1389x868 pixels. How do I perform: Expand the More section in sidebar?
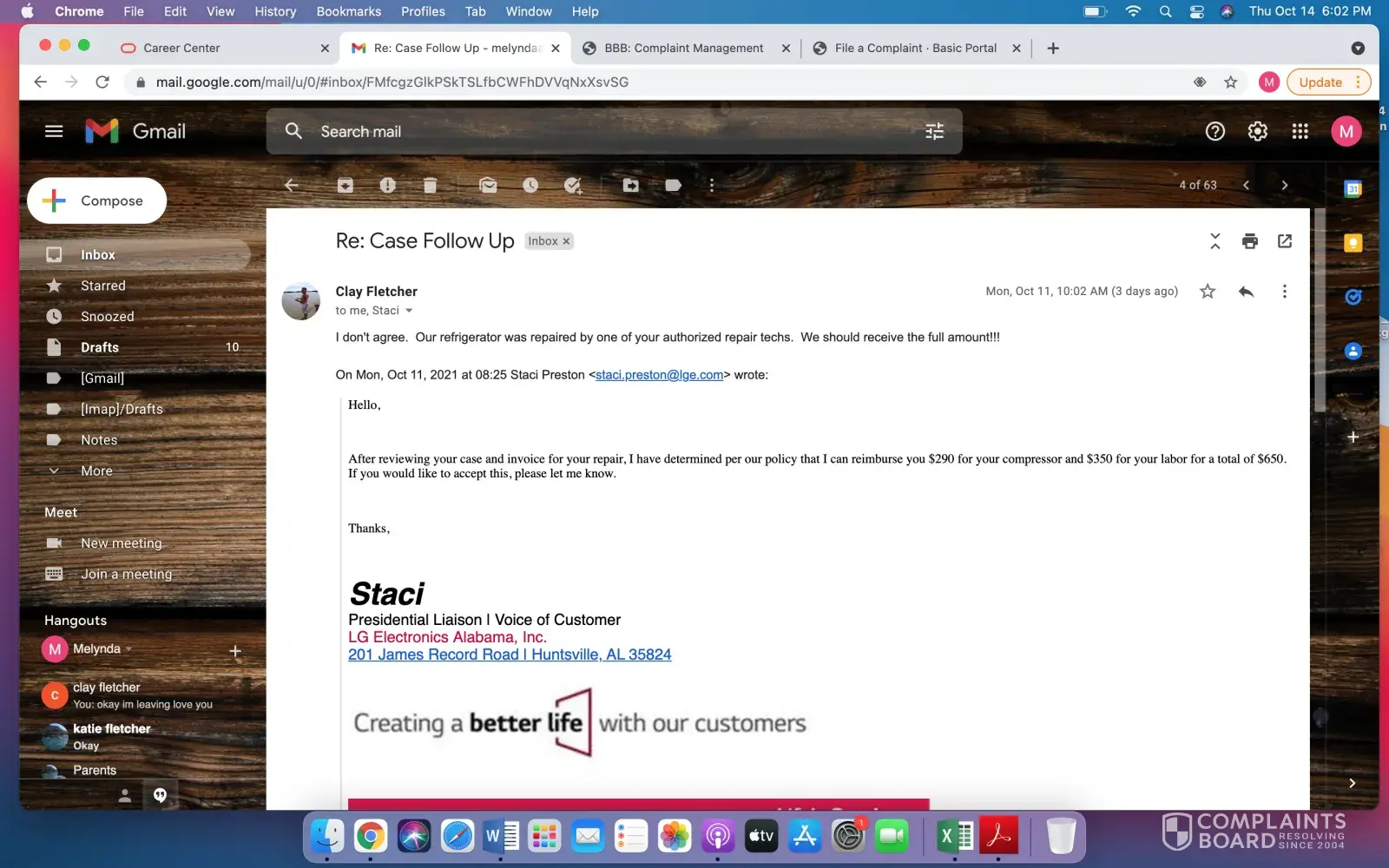(x=96, y=470)
